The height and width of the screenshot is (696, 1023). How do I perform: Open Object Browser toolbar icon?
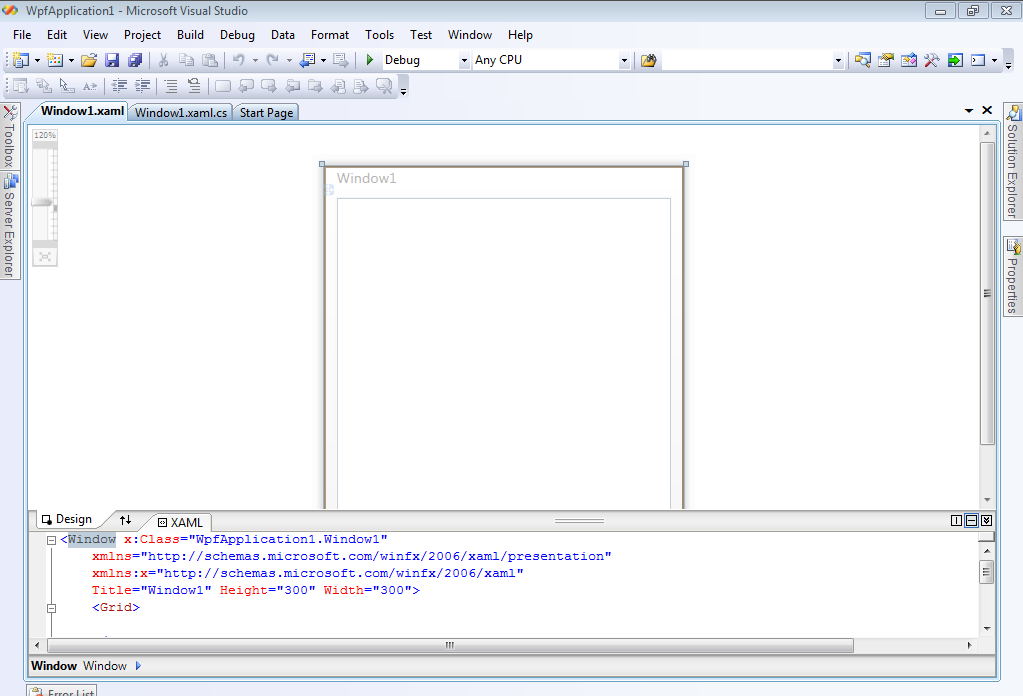[x=909, y=60]
